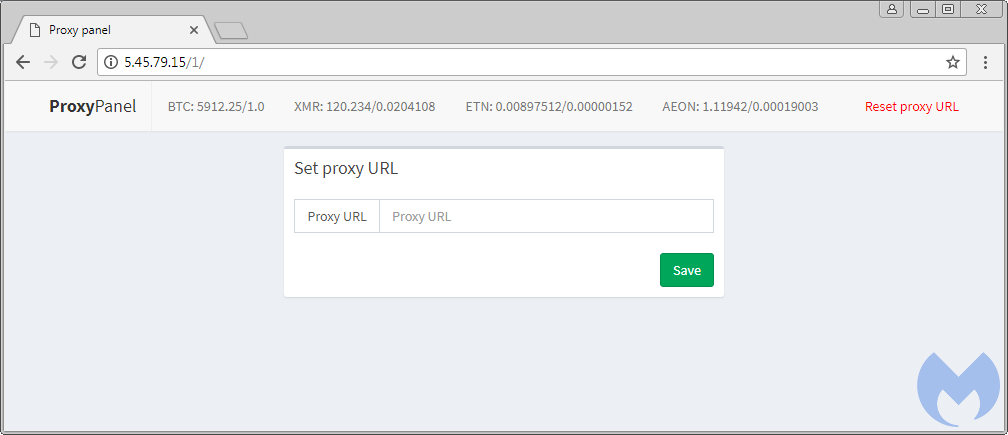Viewport: 1008px width, 435px height.
Task: Click the AEON rate text in navbar
Action: 740,106
